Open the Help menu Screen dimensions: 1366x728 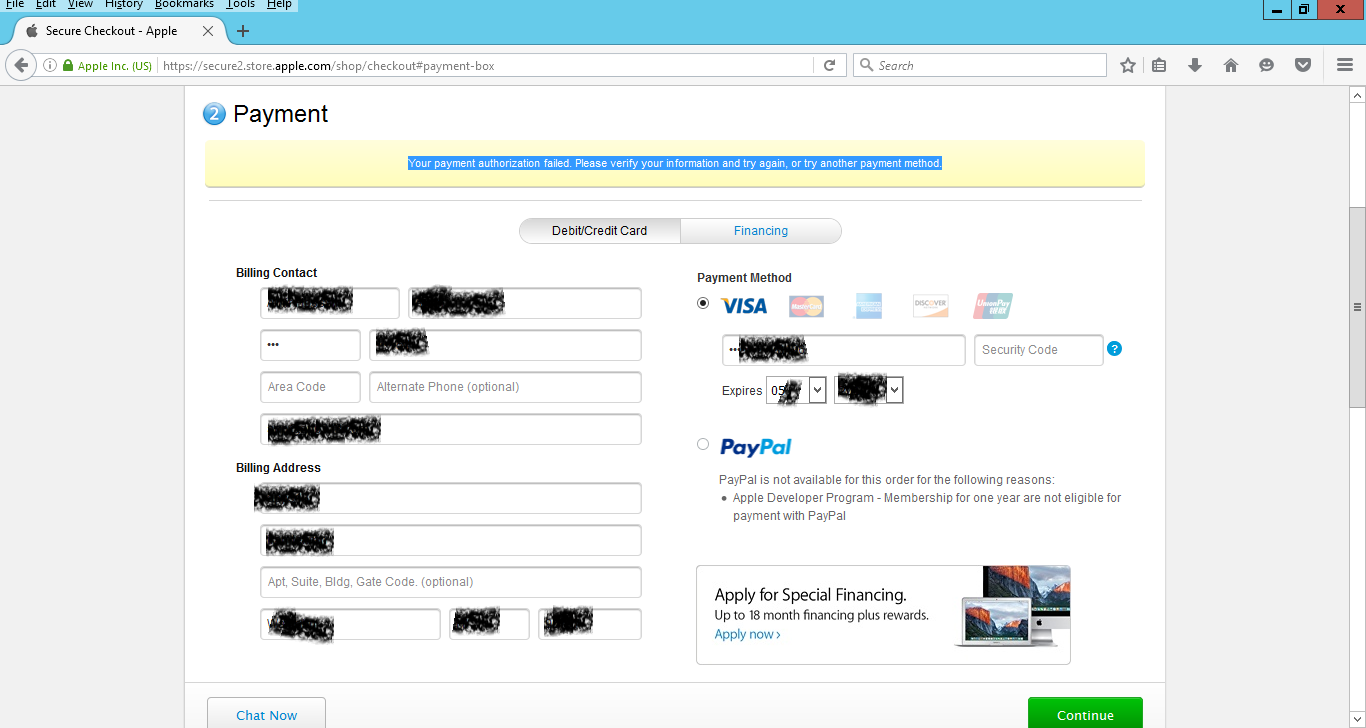point(279,5)
